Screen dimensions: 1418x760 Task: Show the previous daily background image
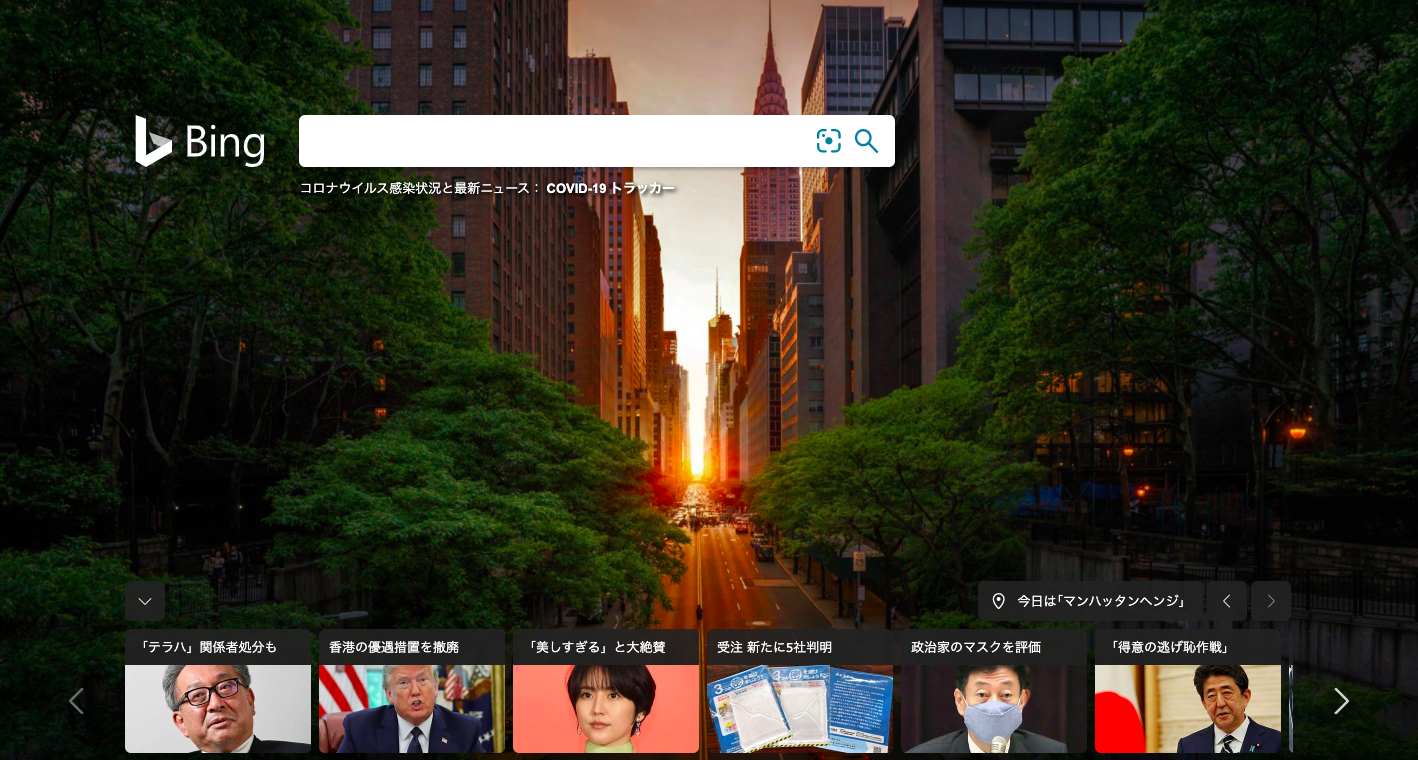click(1226, 601)
